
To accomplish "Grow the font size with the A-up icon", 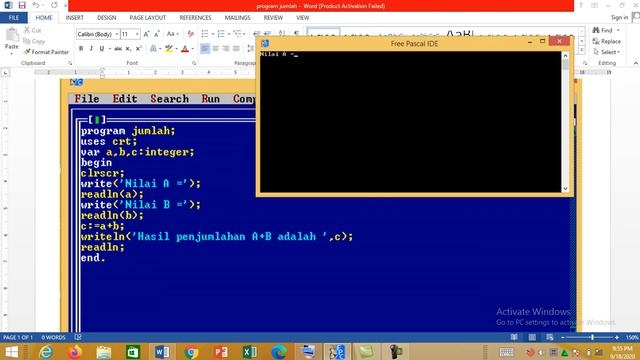I will (x=146, y=34).
